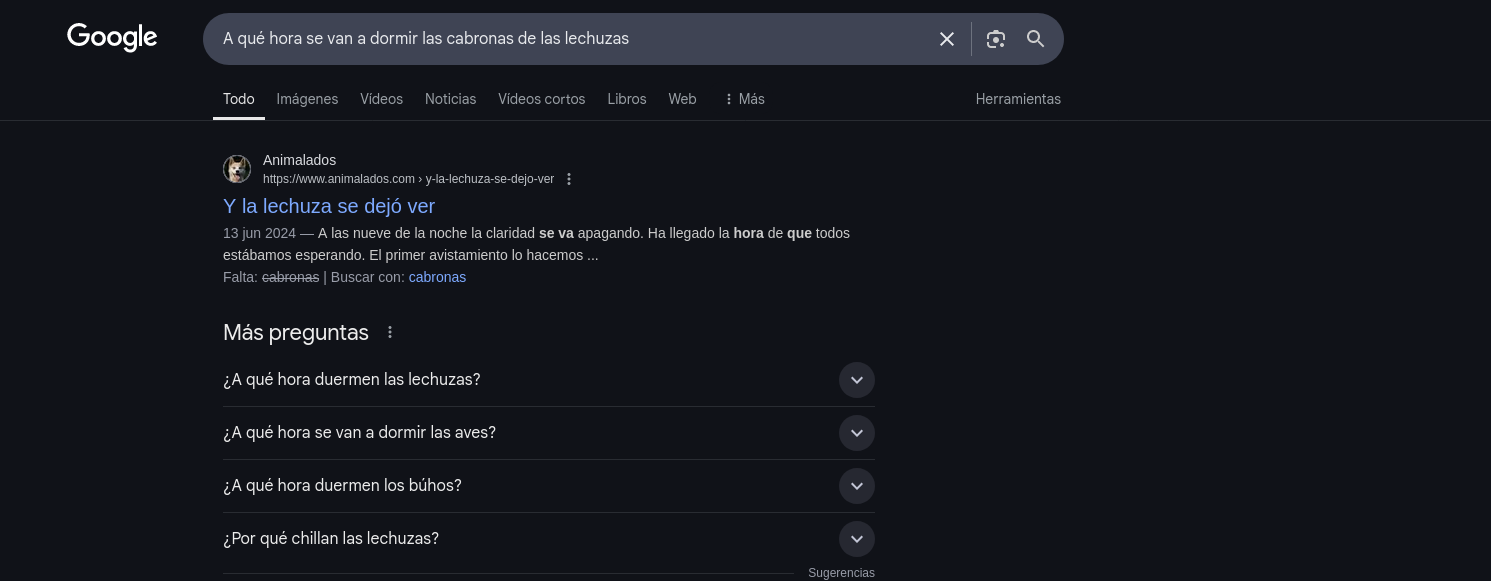Open the Google logo homepage
This screenshot has height=581, width=1491.
point(112,38)
